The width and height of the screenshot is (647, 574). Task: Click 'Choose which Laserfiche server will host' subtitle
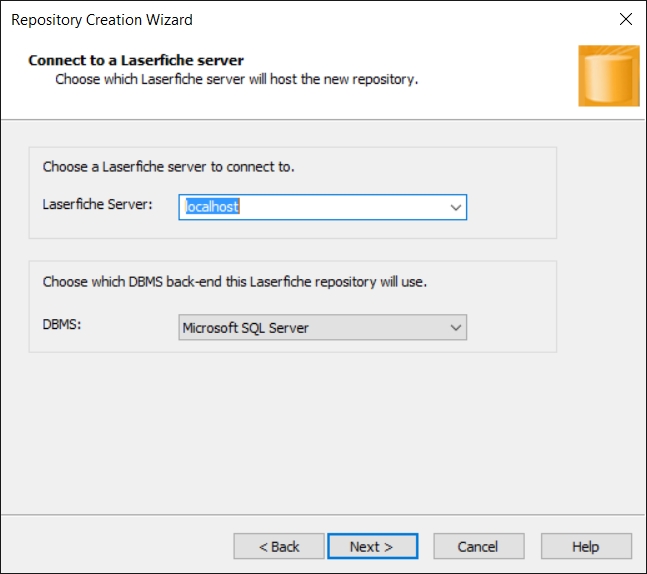236,79
